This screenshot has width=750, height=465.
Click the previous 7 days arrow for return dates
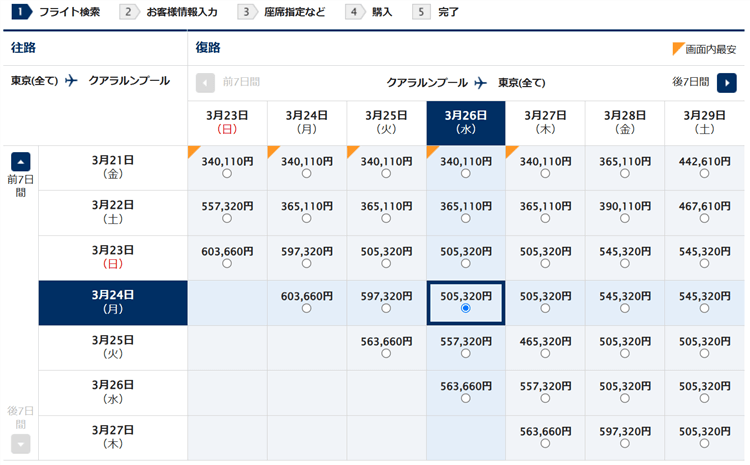[205, 82]
